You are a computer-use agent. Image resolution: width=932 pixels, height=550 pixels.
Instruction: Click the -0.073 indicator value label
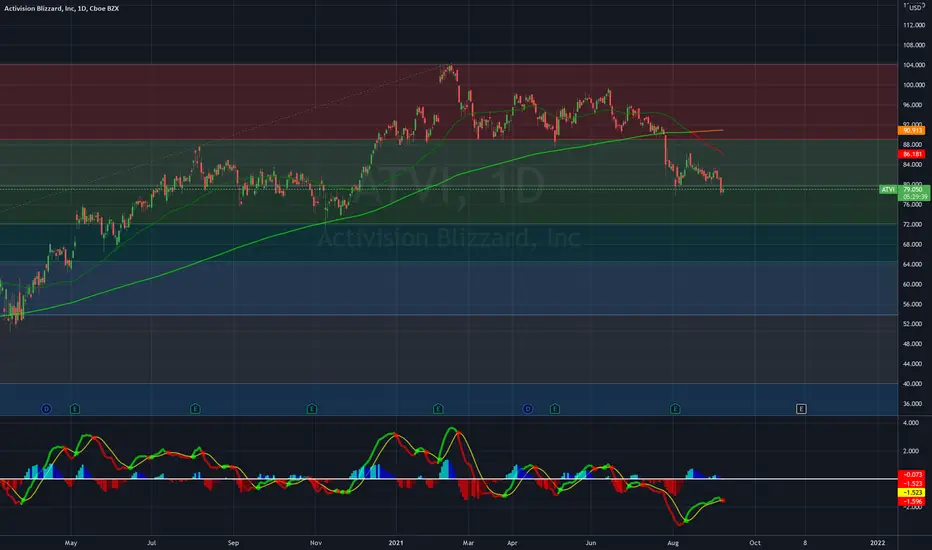[x=912, y=474]
